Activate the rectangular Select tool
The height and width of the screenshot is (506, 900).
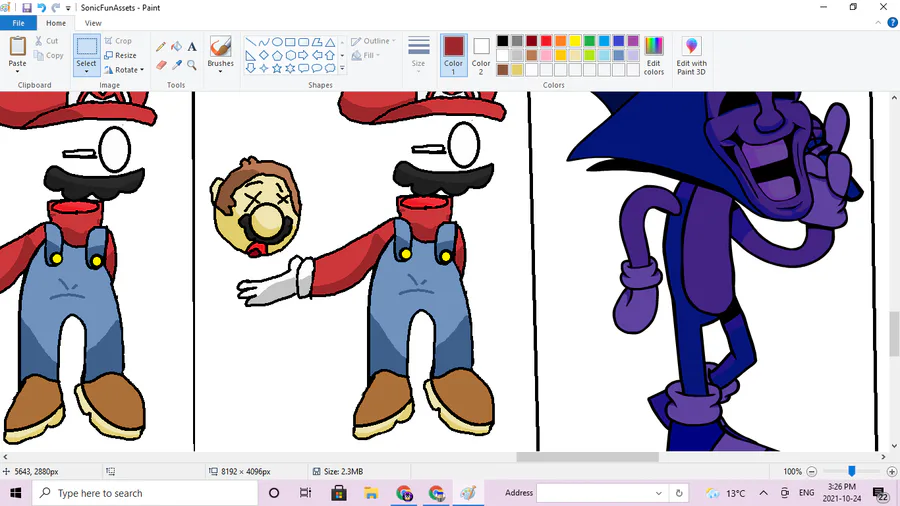[87, 47]
